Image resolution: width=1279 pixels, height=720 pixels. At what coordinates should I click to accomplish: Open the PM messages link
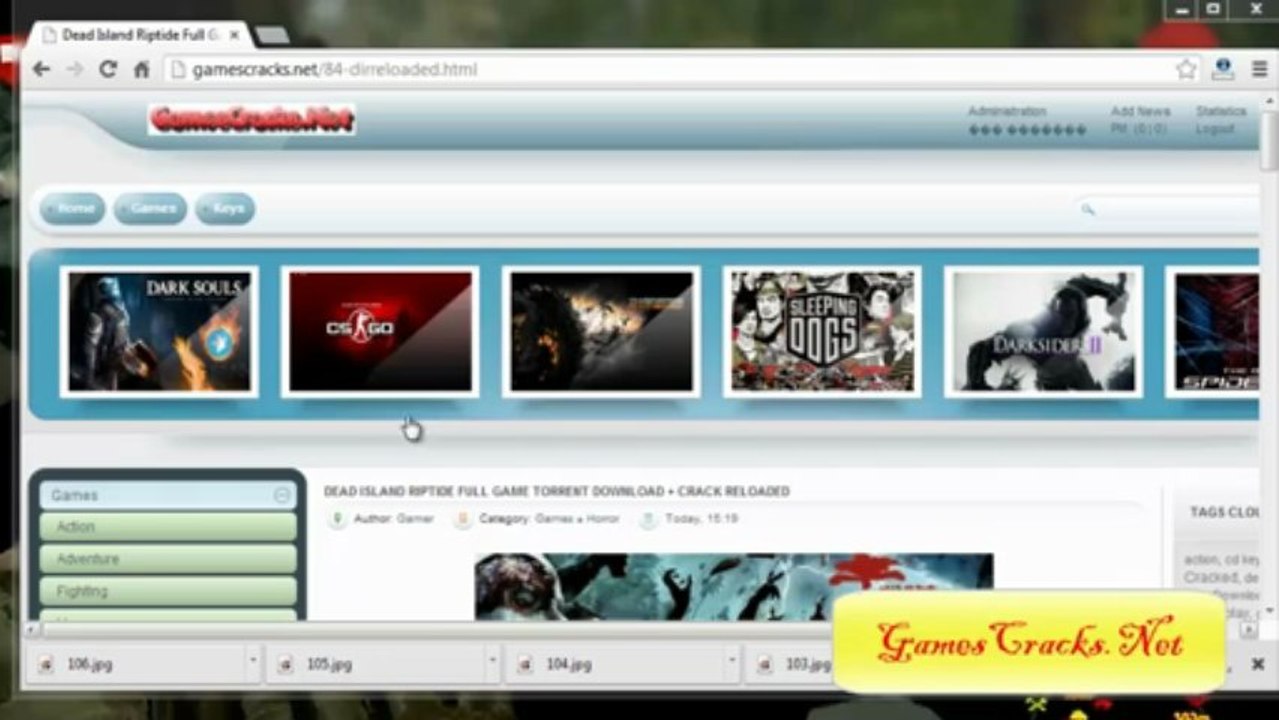pos(1138,129)
